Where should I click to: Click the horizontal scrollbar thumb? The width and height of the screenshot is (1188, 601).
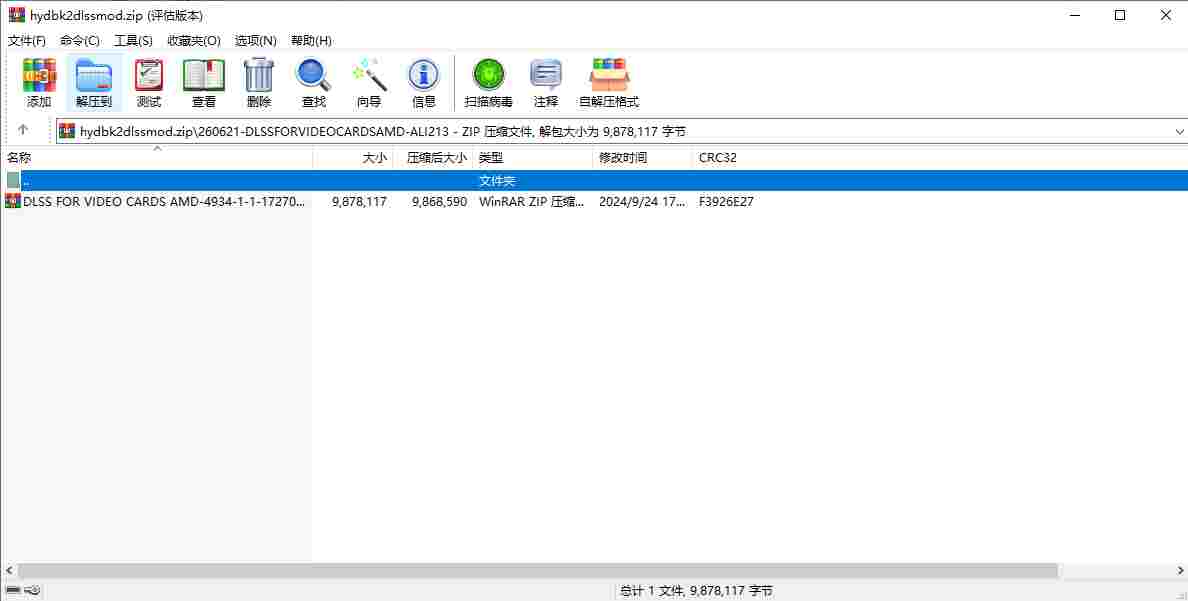pos(537,570)
